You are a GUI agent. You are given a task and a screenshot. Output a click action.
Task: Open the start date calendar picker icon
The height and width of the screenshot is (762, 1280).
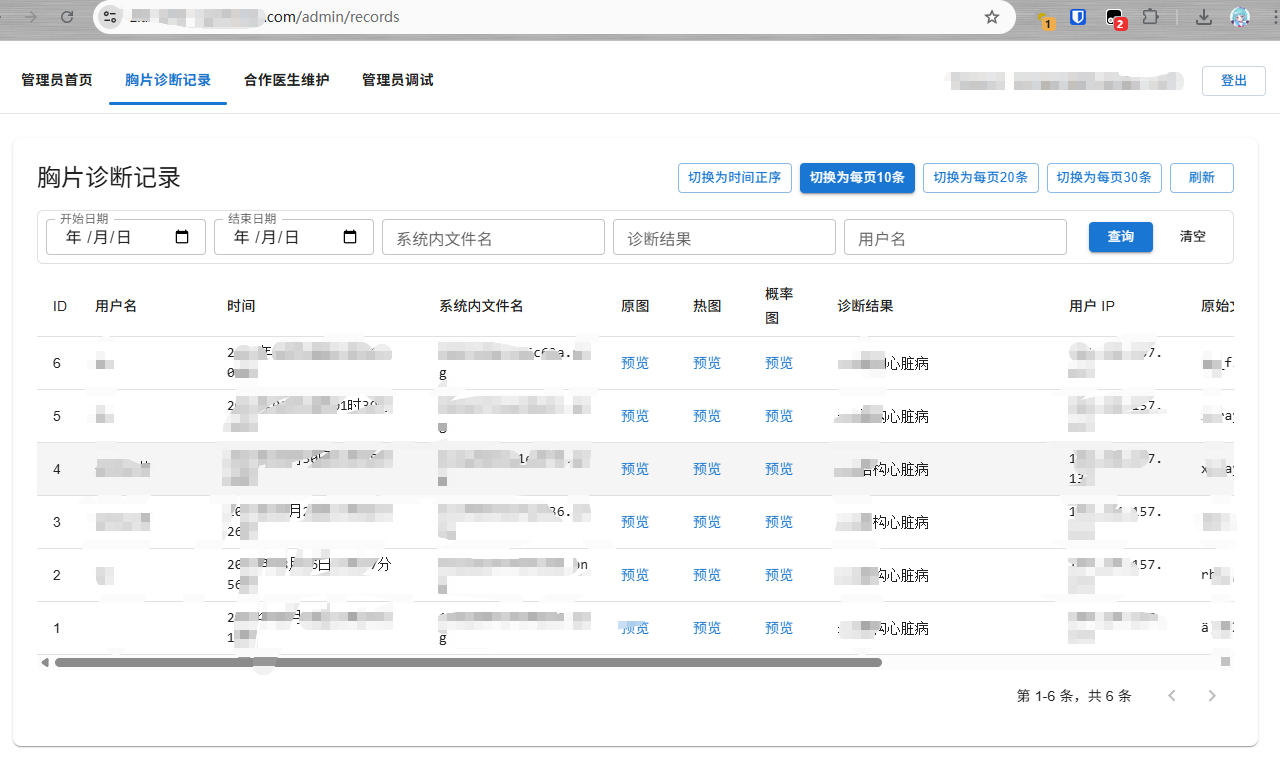tap(181, 237)
